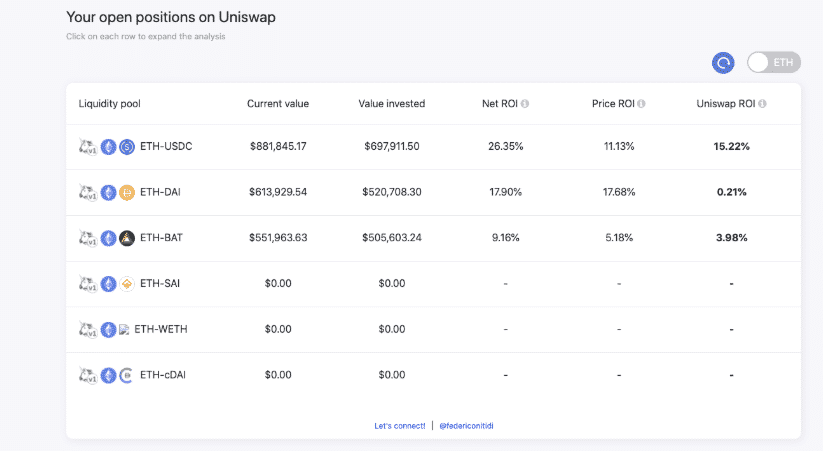823x451 pixels.
Task: Click the Price ROI column header
Action: [613, 104]
